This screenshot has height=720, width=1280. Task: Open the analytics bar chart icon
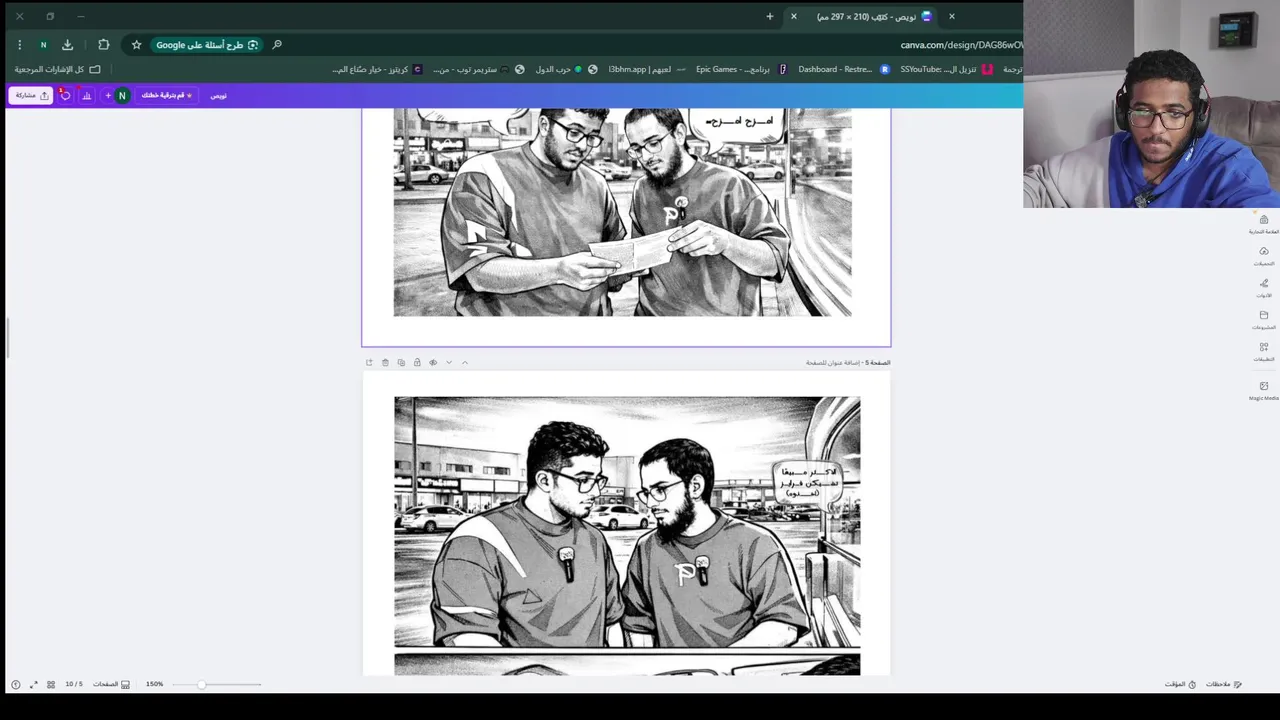87,95
